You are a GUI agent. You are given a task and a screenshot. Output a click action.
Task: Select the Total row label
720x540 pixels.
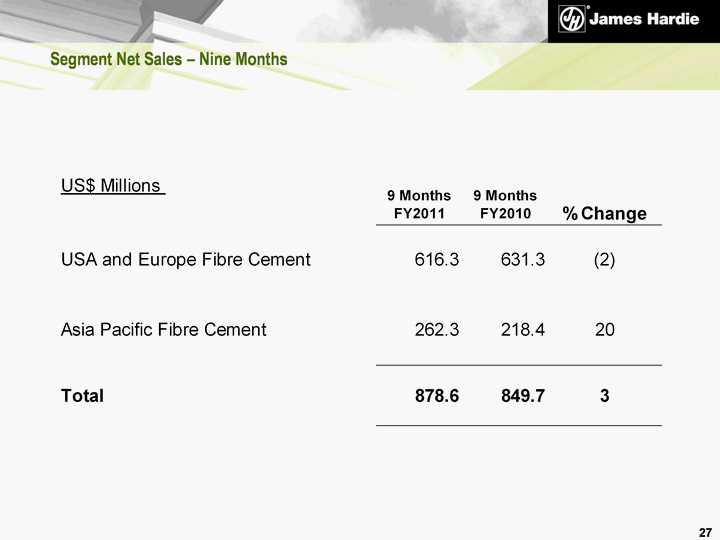83,396
